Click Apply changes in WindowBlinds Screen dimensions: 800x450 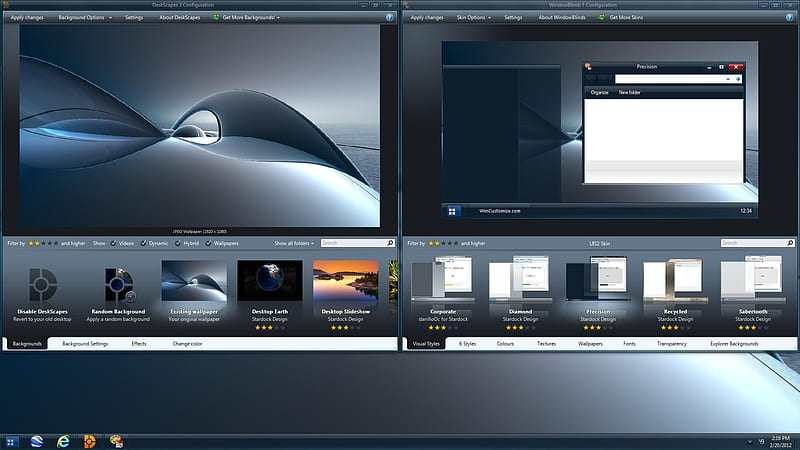427,17
